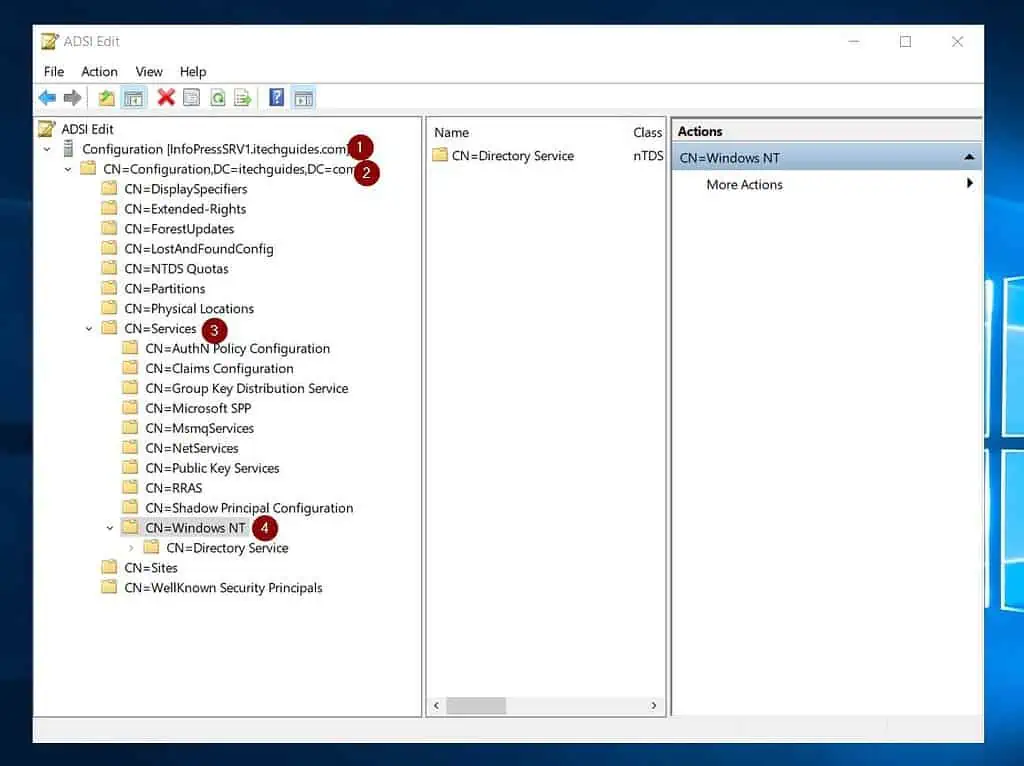
Task: Maximize the ADSI Edit window
Action: [905, 41]
